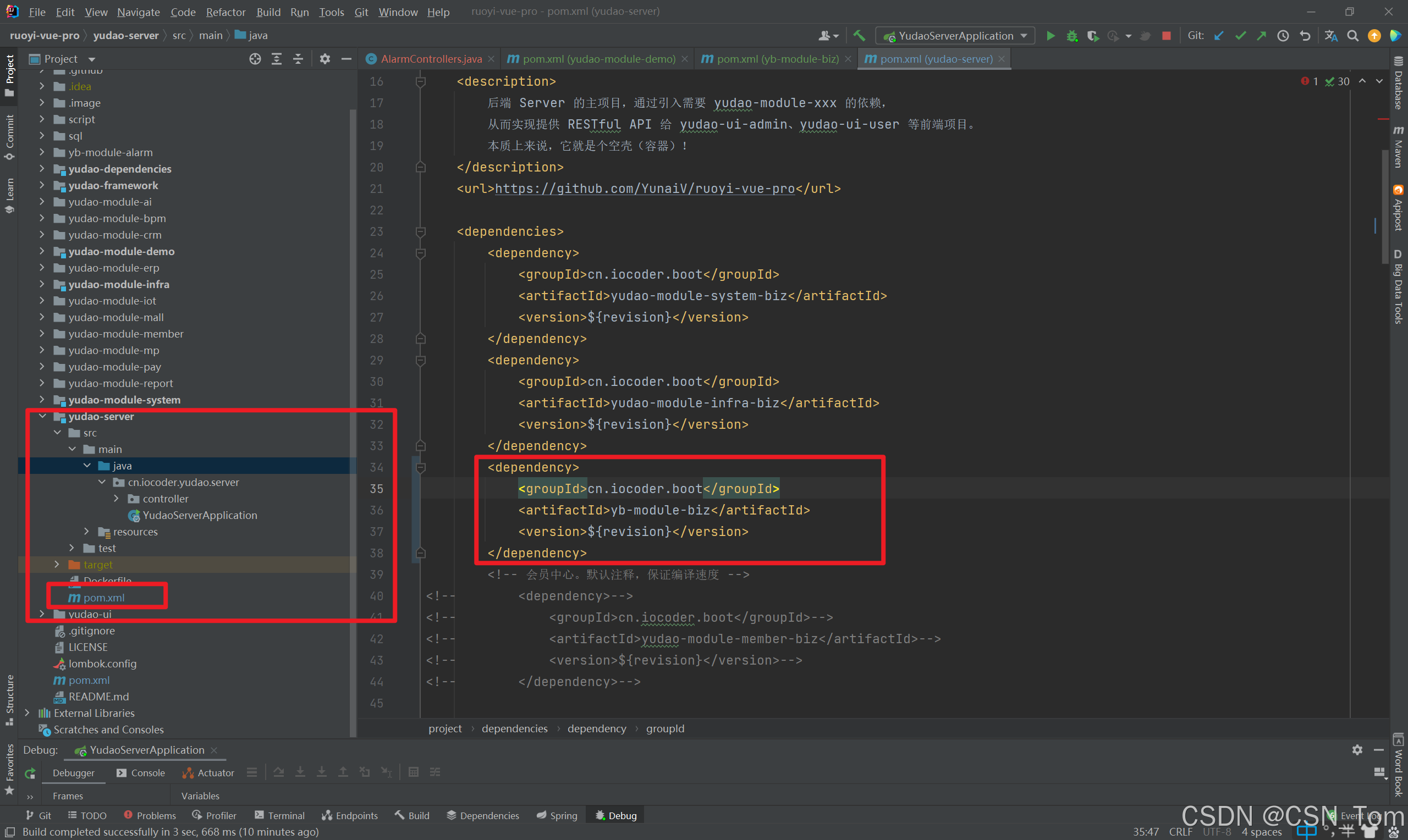This screenshot has width=1408, height=840.
Task: Open the Dependencies tool window
Action: [x=483, y=816]
